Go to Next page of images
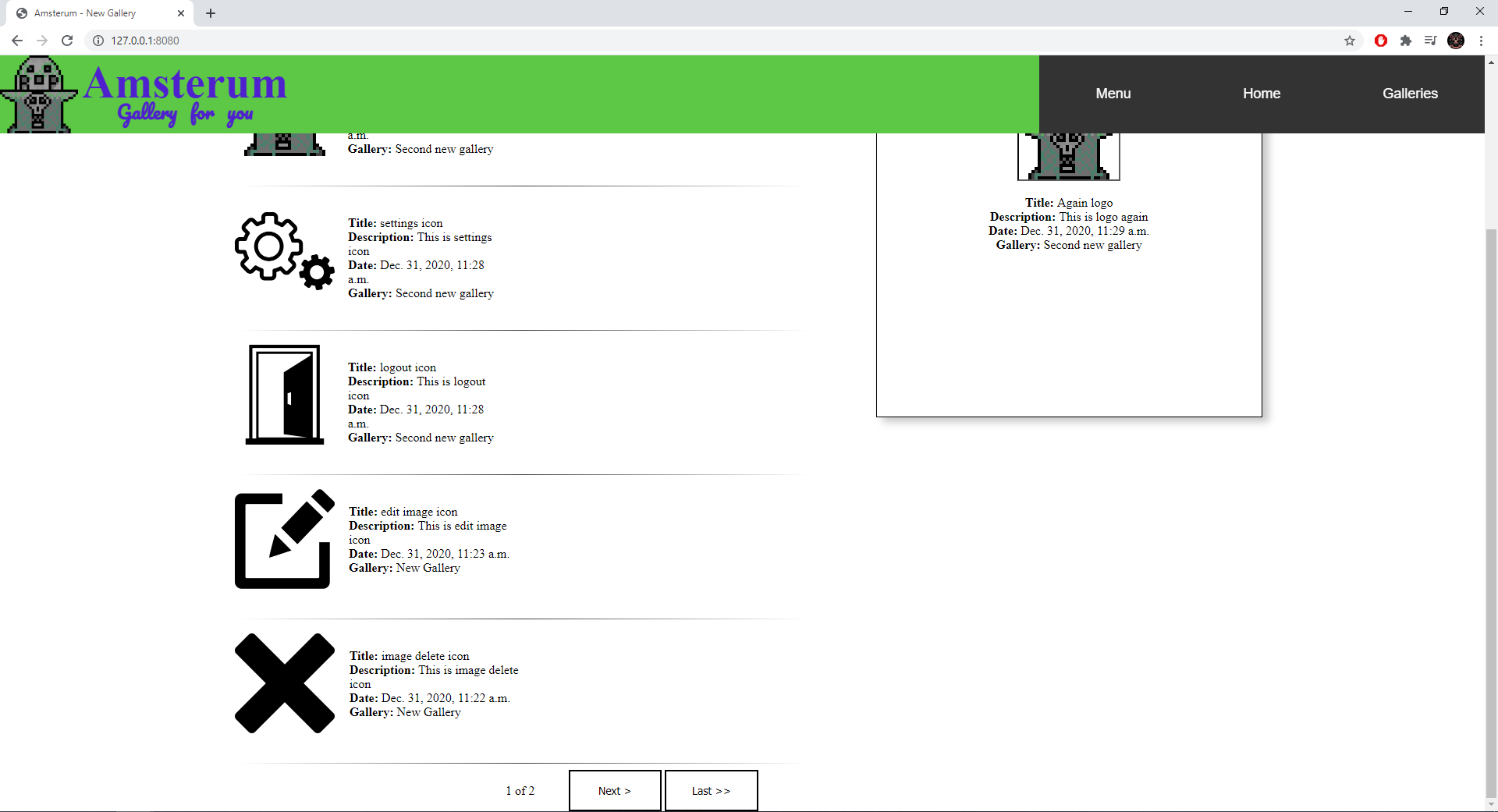1498x812 pixels. coord(615,791)
